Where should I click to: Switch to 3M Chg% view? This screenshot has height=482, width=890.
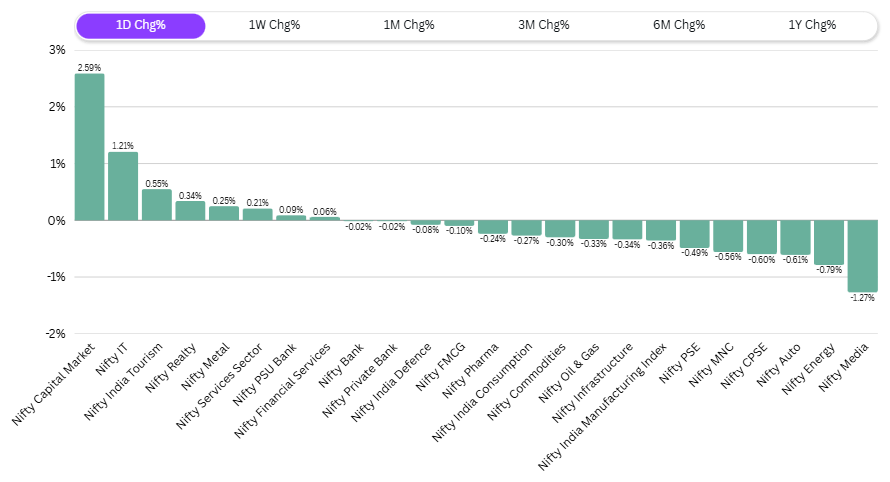pyautogui.click(x=543, y=25)
